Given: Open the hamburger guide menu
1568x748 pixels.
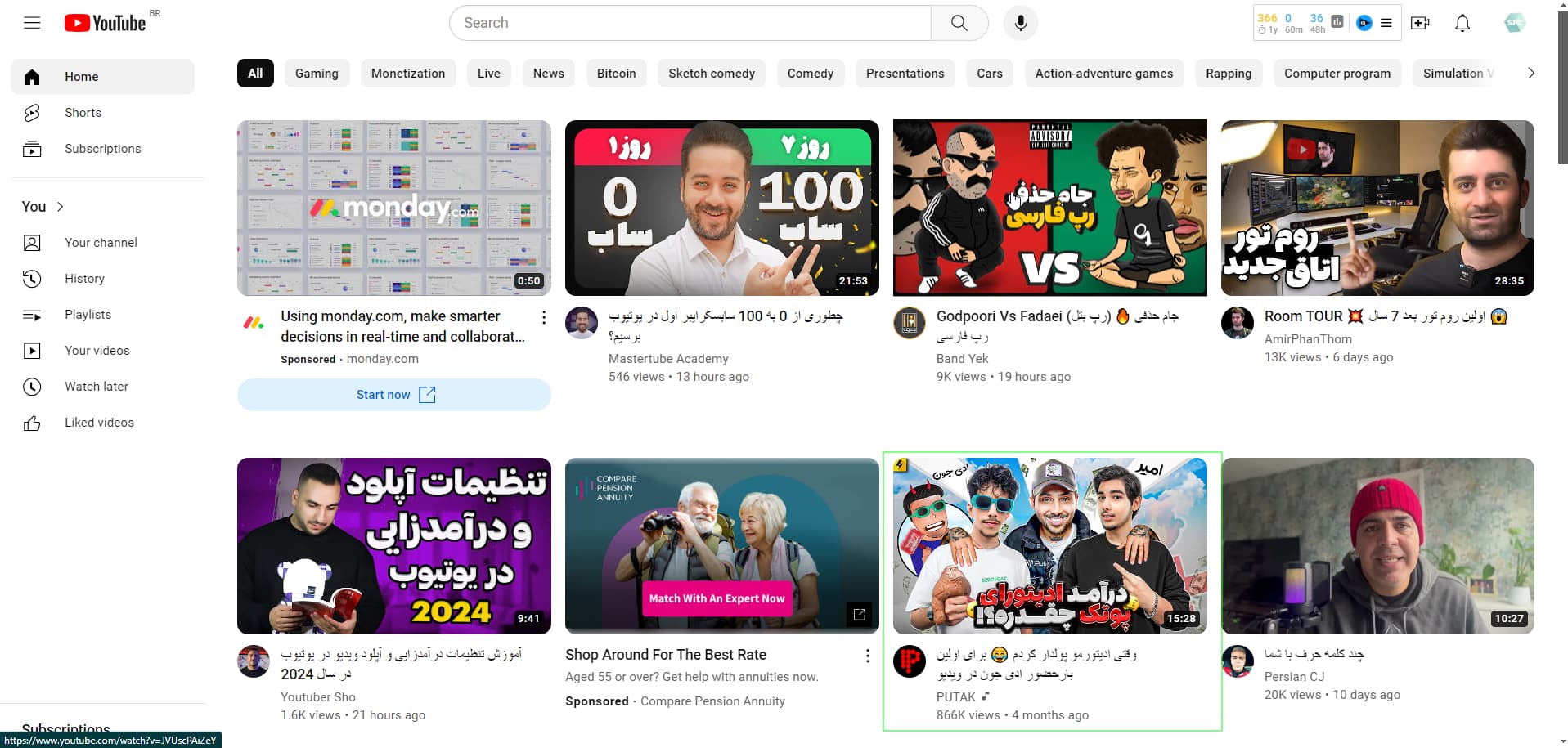Looking at the screenshot, I should tap(32, 23).
